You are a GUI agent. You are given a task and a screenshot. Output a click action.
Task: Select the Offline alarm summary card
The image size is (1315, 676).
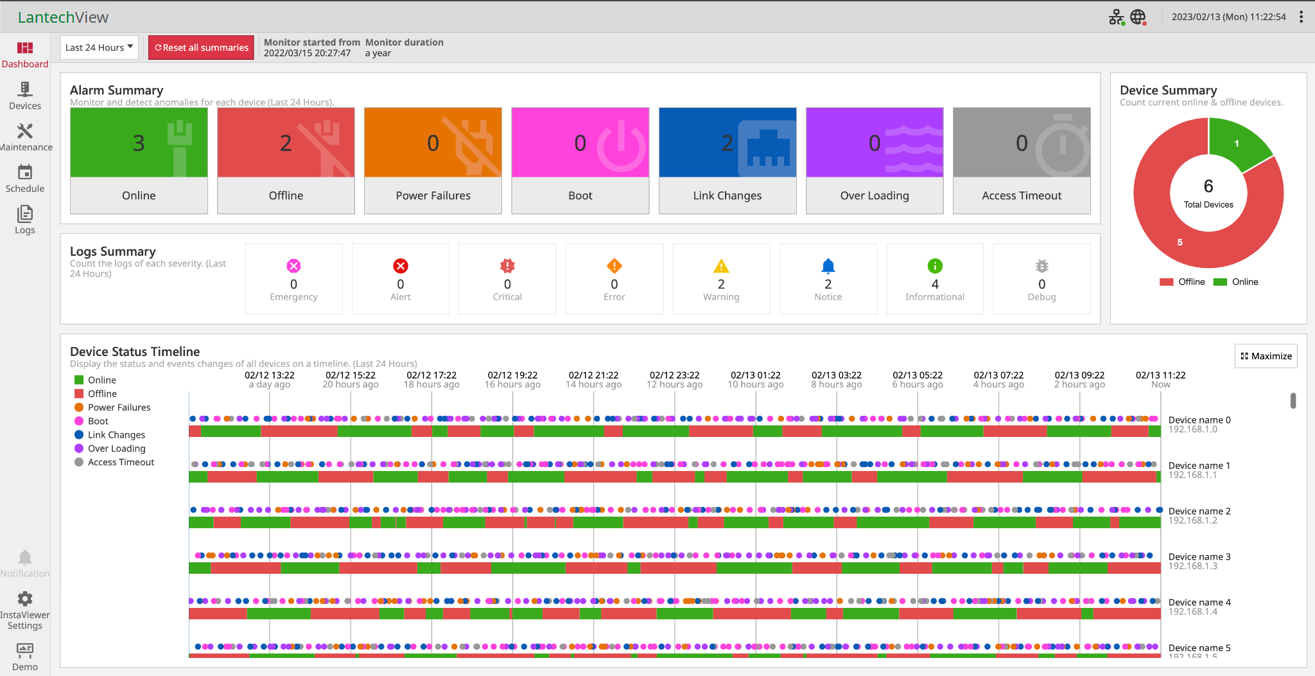click(286, 160)
